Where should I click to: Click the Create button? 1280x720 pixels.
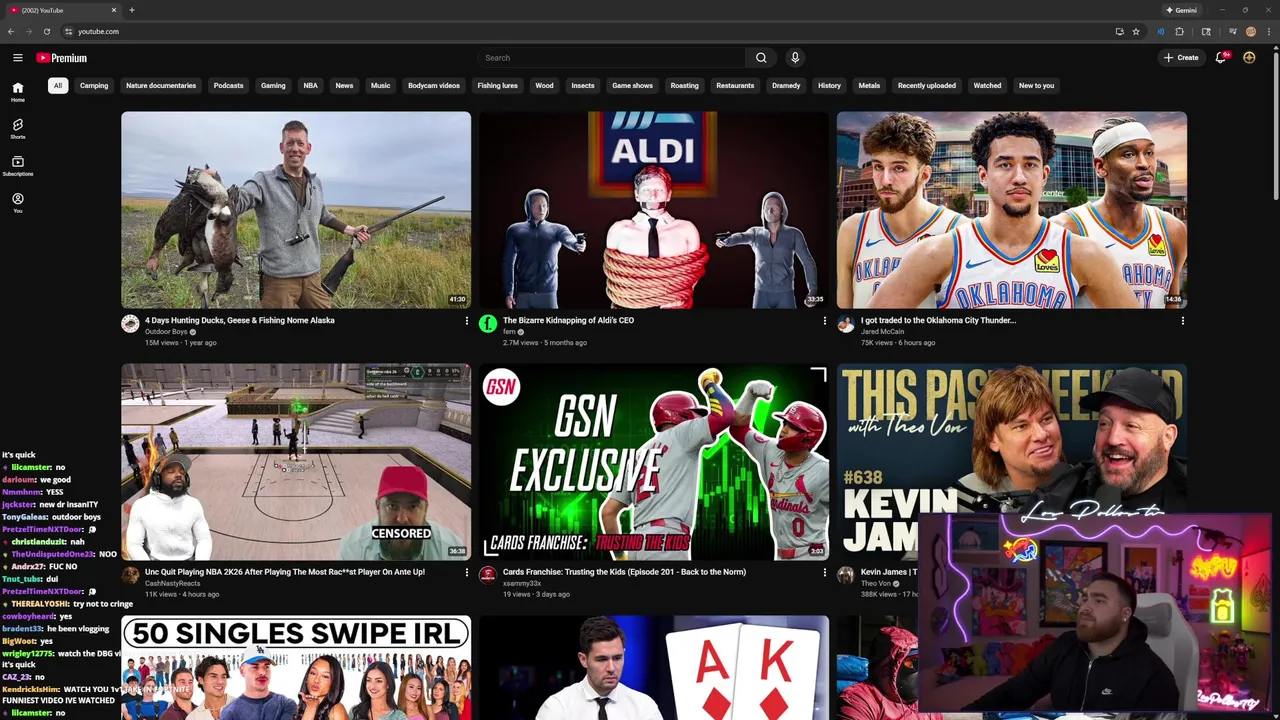[x=1181, y=58]
